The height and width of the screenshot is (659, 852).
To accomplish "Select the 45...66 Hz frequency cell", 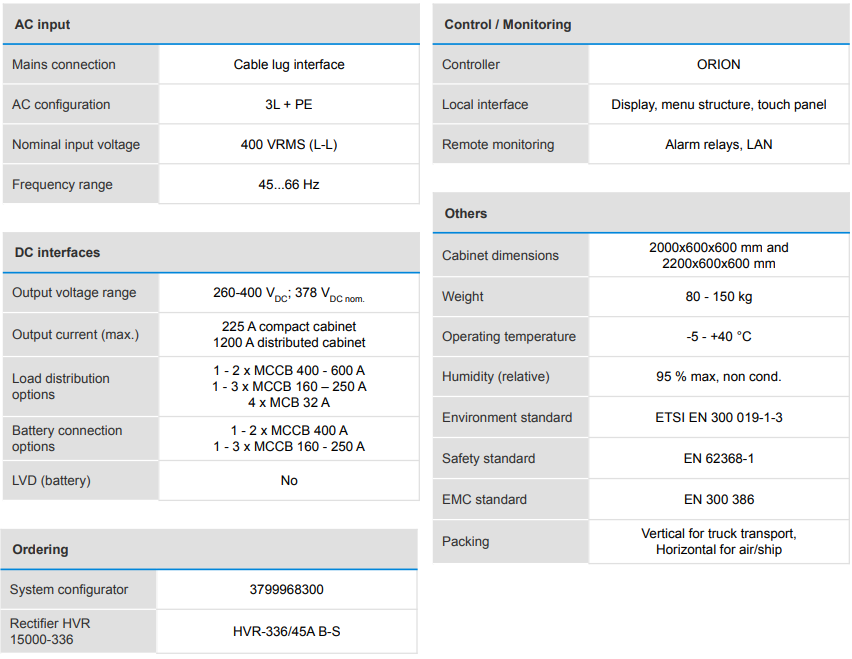I will pyautogui.click(x=289, y=184).
